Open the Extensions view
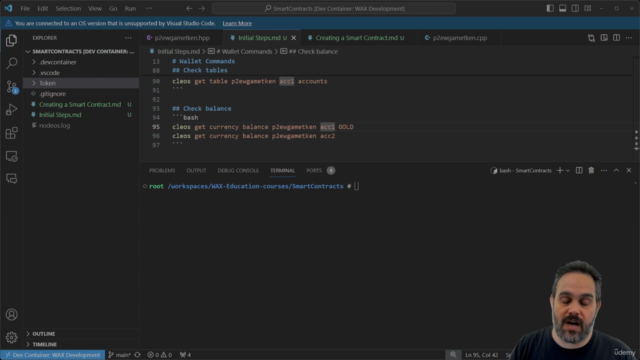Image resolution: width=640 pixels, height=360 pixels. coord(11,133)
